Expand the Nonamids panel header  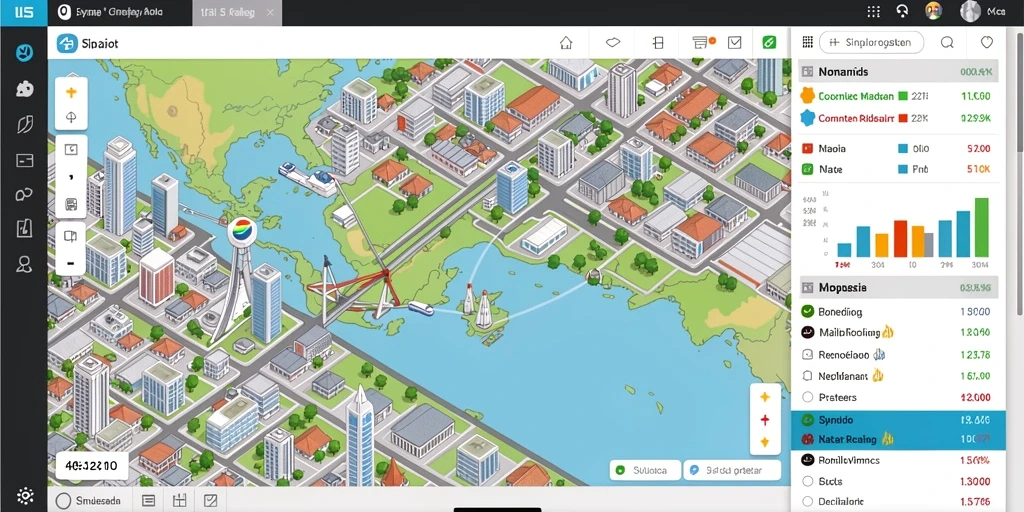[899, 72]
